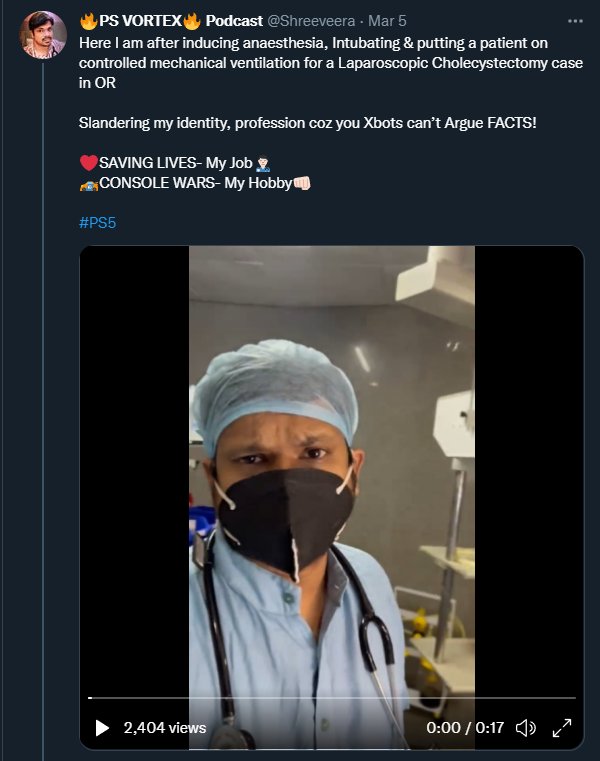
Task: Click the 2,404 views counter
Action: pos(165,728)
